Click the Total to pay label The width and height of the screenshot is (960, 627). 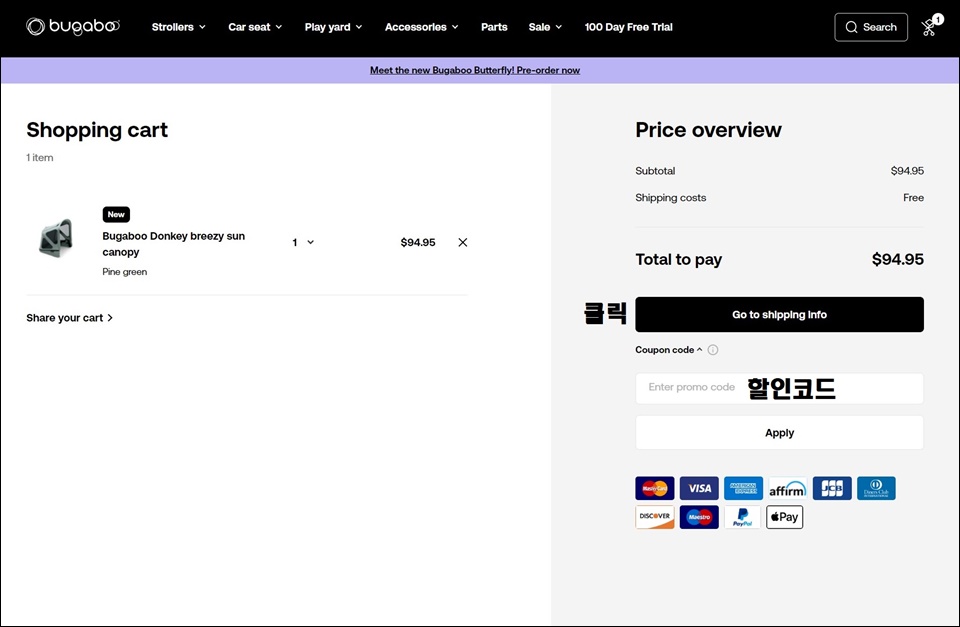pyautogui.click(x=678, y=260)
